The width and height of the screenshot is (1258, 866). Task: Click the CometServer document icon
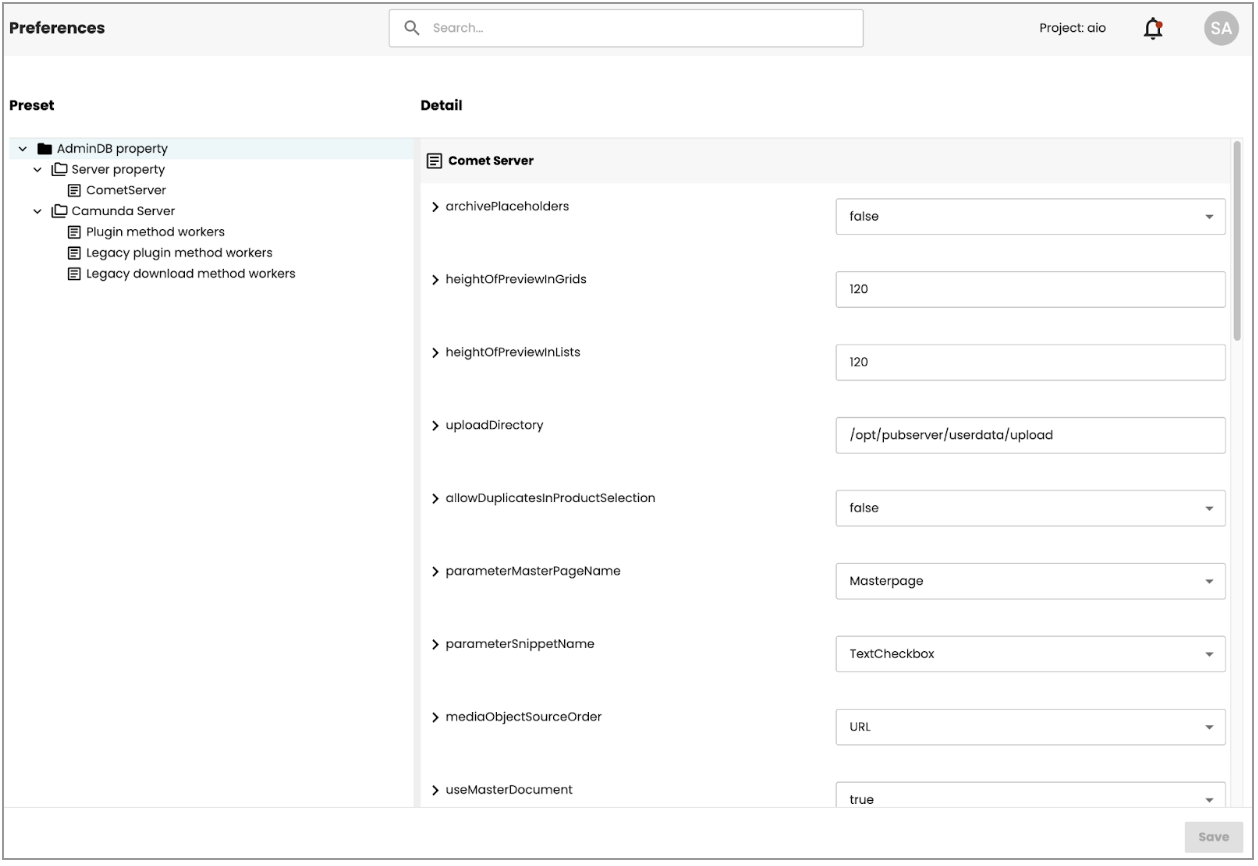[x=74, y=190]
